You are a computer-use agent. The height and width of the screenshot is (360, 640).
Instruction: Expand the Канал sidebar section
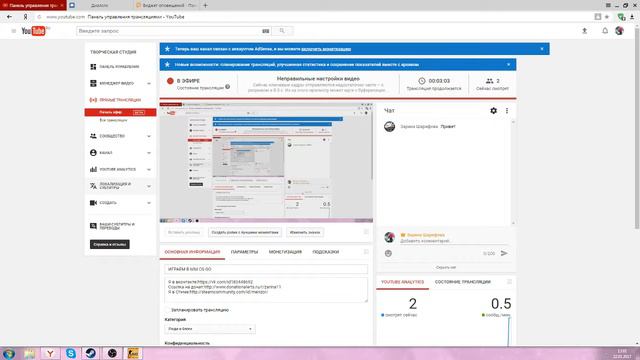click(149, 153)
